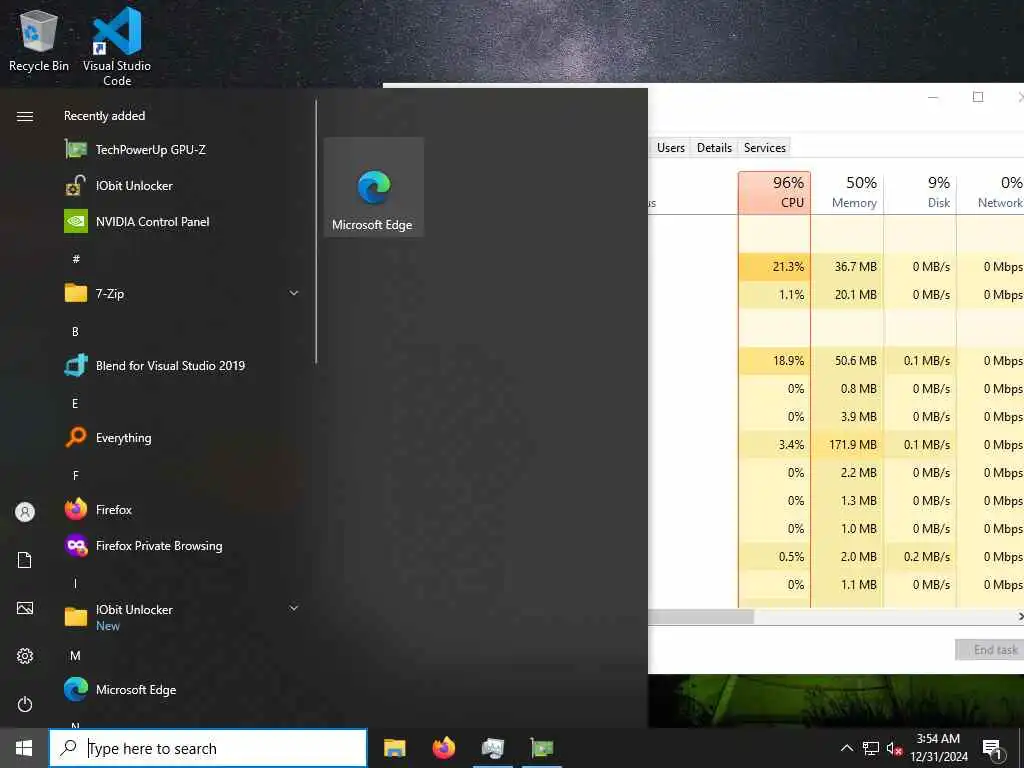1024x768 pixels.
Task: Switch to GPU-Z on the taskbar
Action: [x=541, y=748]
